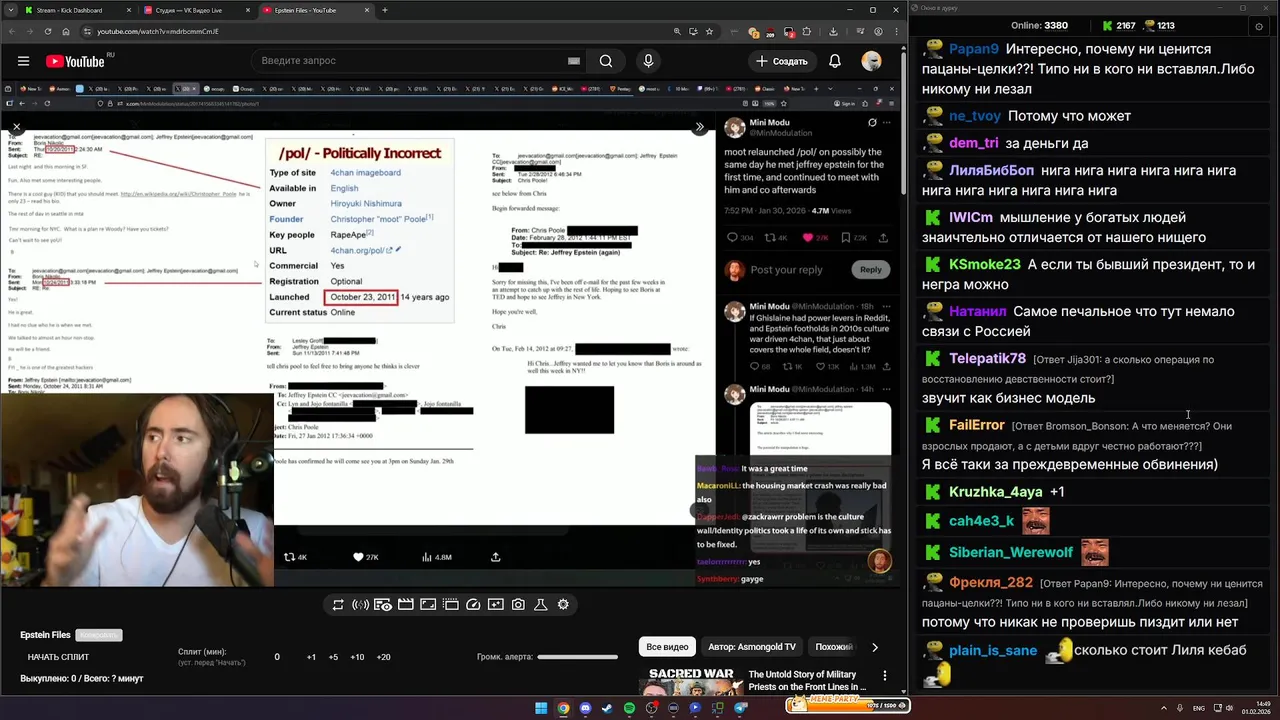Open Windows Start button
This screenshot has height=720, width=1280.
pos(541,708)
